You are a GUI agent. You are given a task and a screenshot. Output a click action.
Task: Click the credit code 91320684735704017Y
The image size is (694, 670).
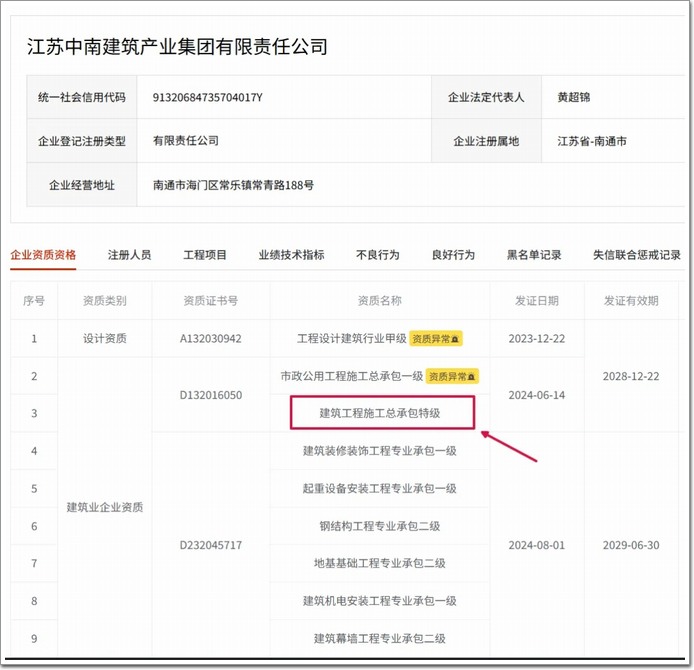[207, 97]
